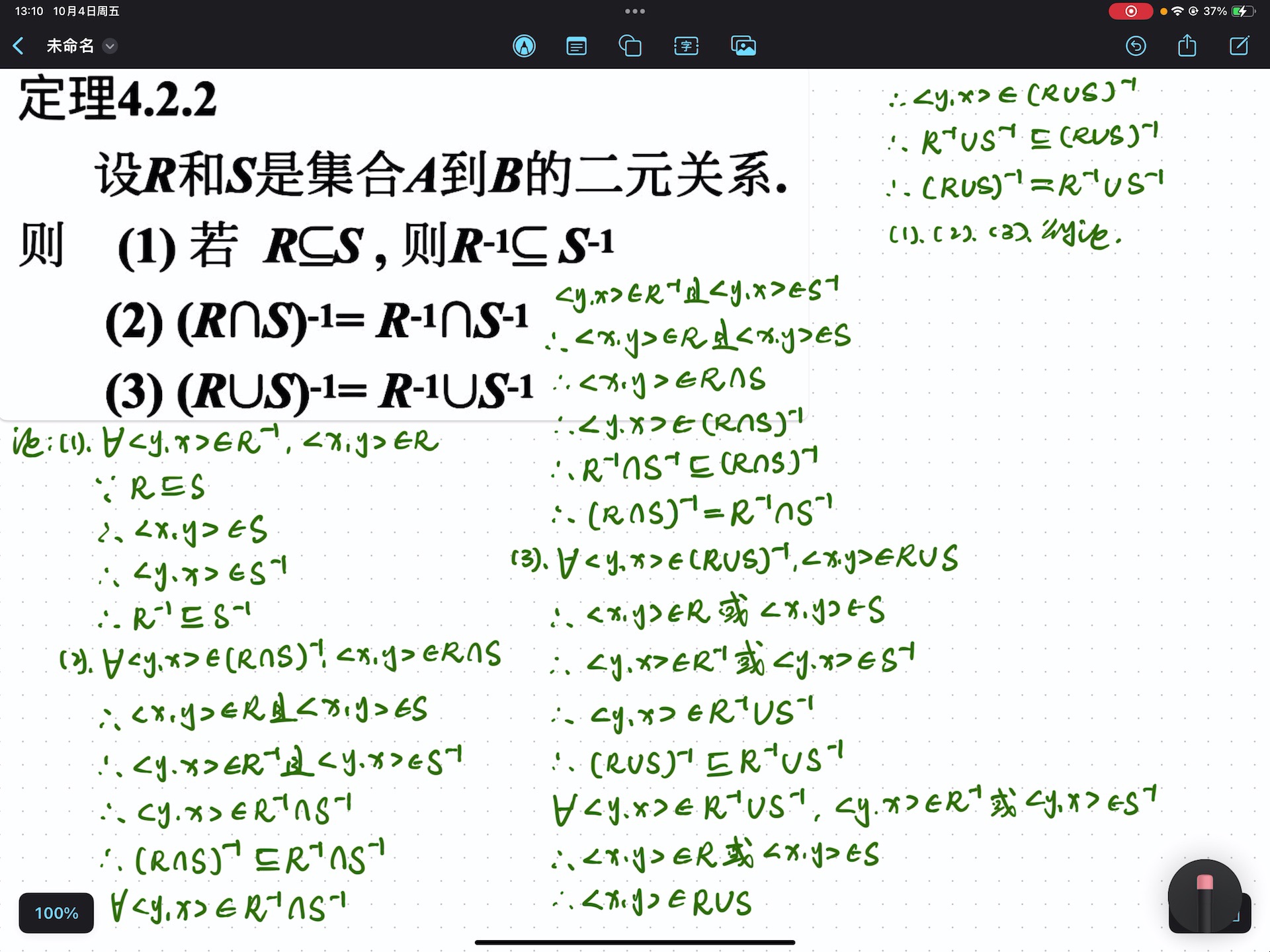Tap the floating eraser tool button
The height and width of the screenshot is (952, 1270).
[x=1205, y=896]
